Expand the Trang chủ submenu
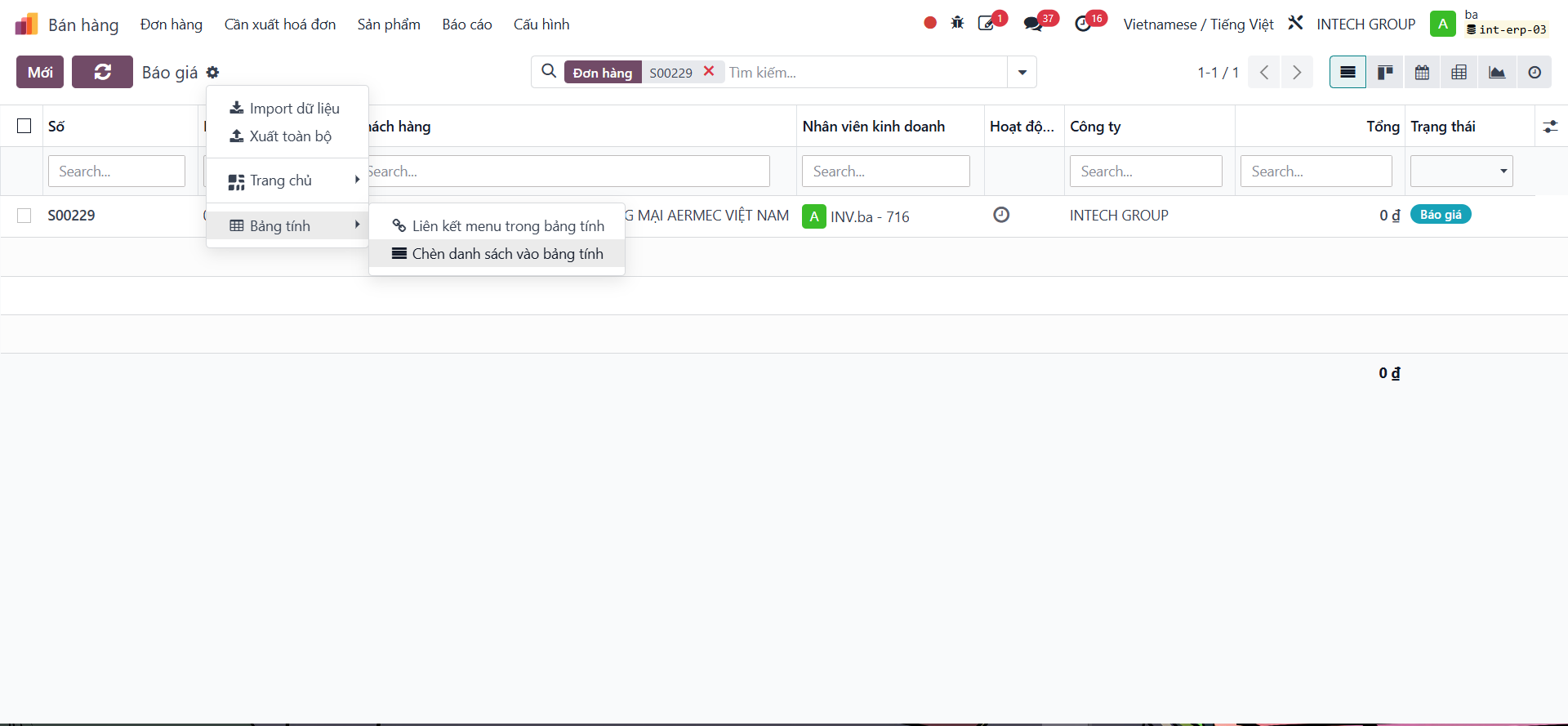Screen dimensions: 1568x726 click(287, 180)
